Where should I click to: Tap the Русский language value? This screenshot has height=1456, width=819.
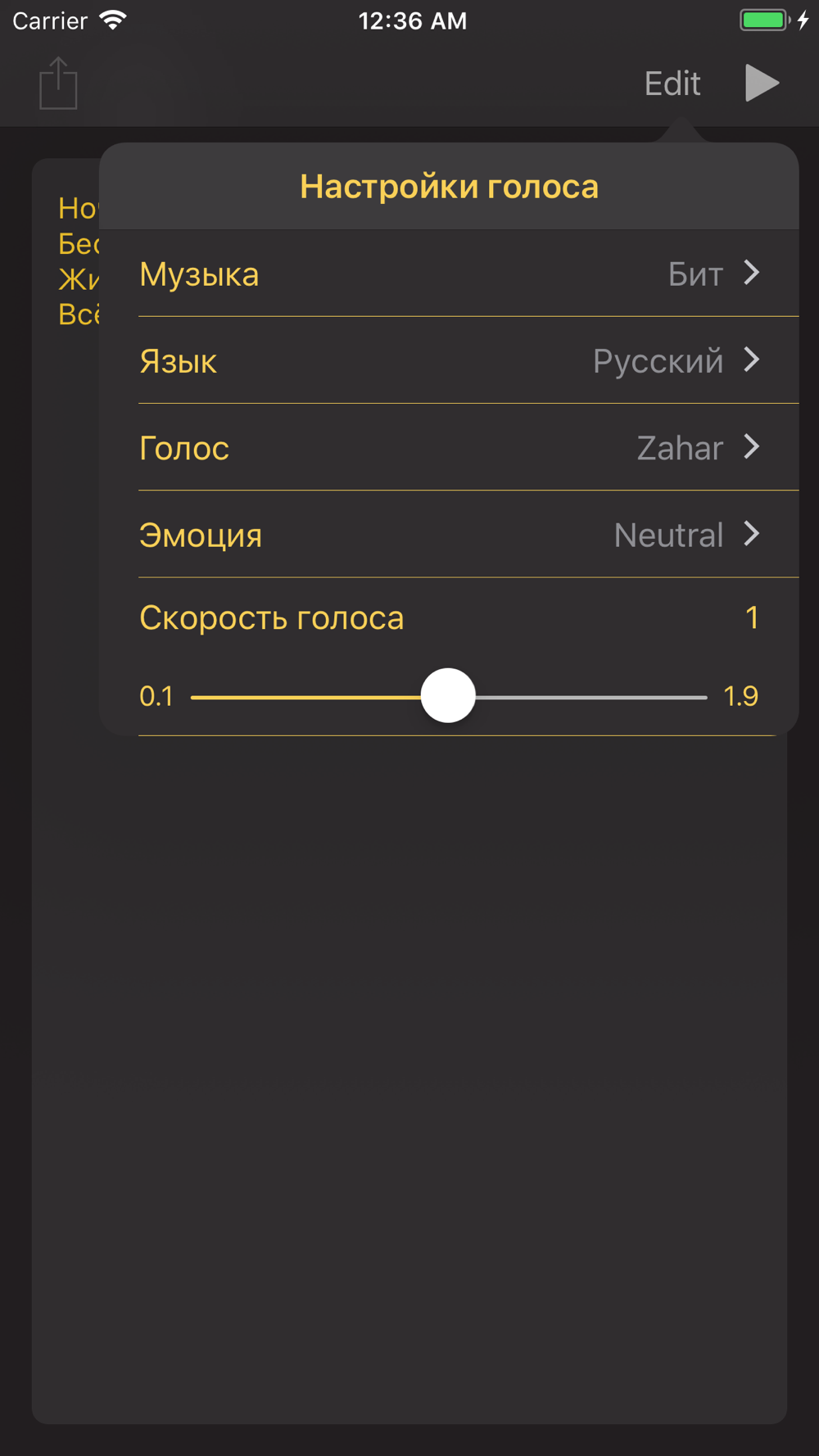tap(658, 361)
